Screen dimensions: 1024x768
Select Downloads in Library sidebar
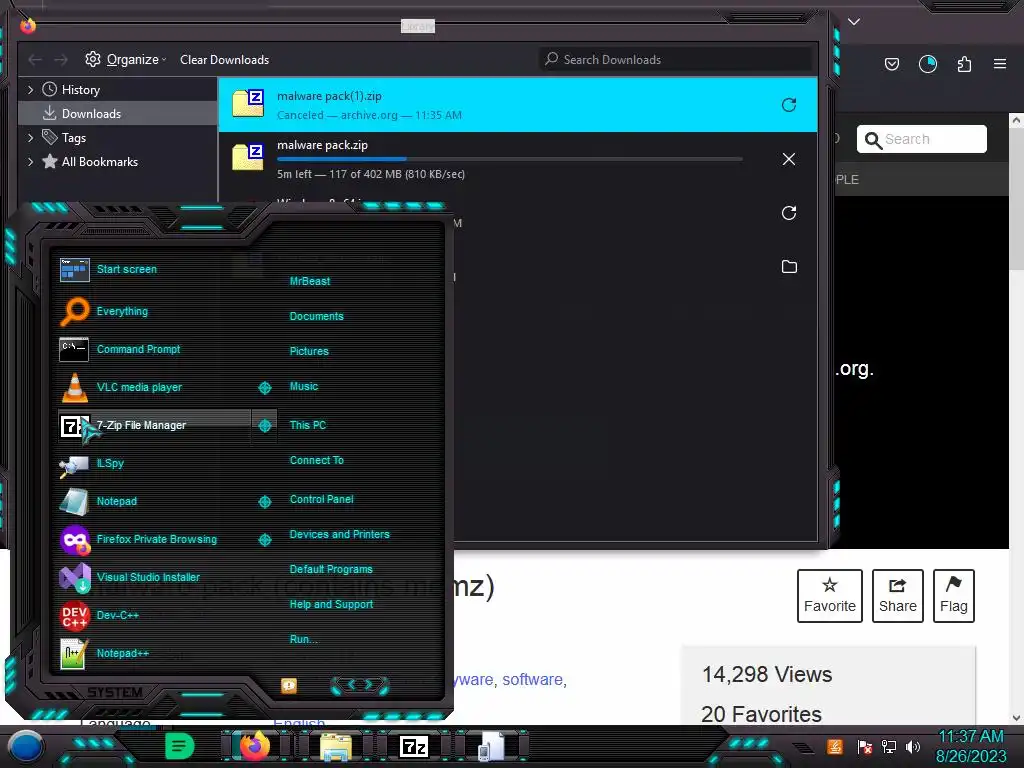(118, 114)
